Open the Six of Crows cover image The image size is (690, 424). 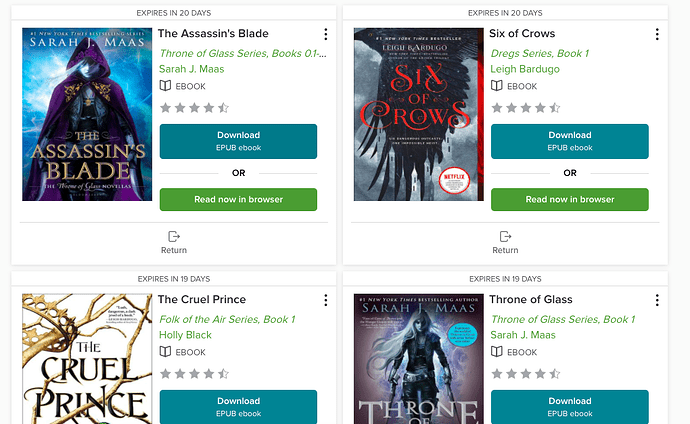pyautogui.click(x=418, y=114)
